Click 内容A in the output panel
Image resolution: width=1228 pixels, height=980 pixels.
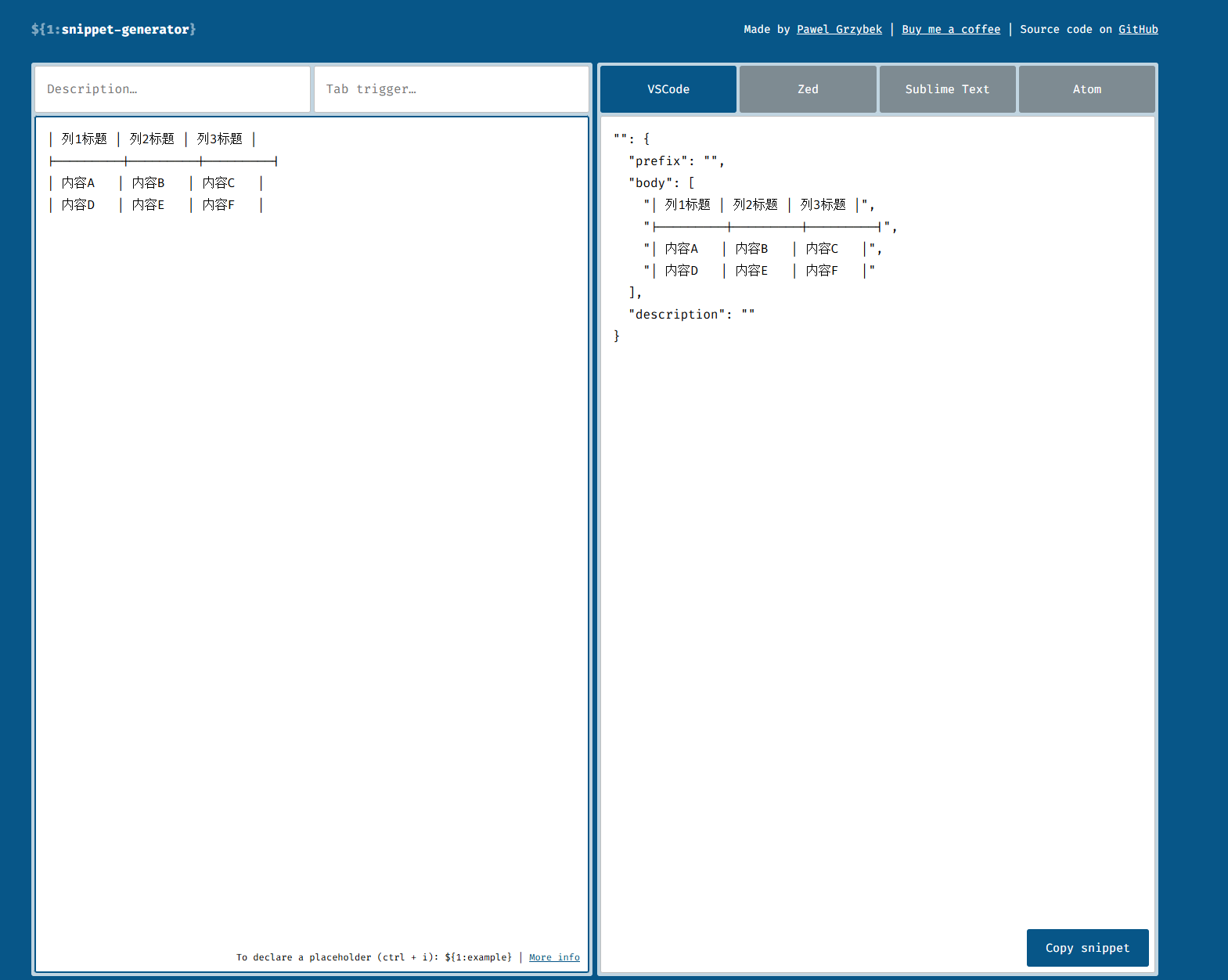(x=682, y=248)
